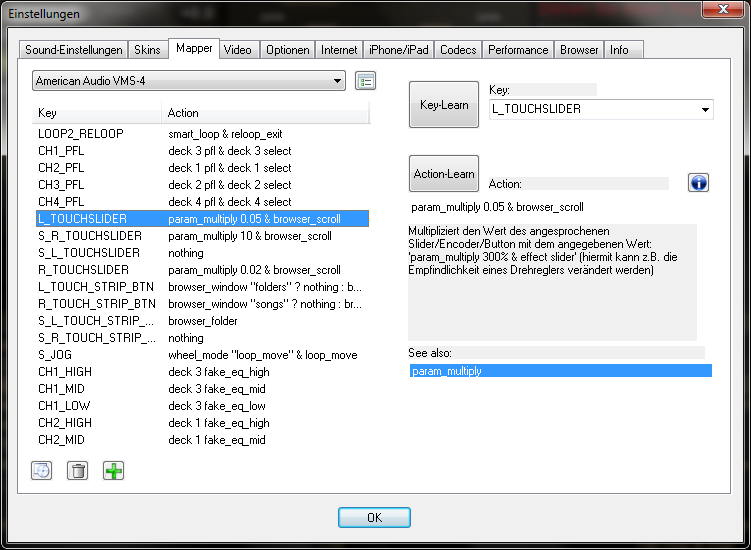Select the Mapper tab
The width and height of the screenshot is (751, 550).
coord(194,48)
